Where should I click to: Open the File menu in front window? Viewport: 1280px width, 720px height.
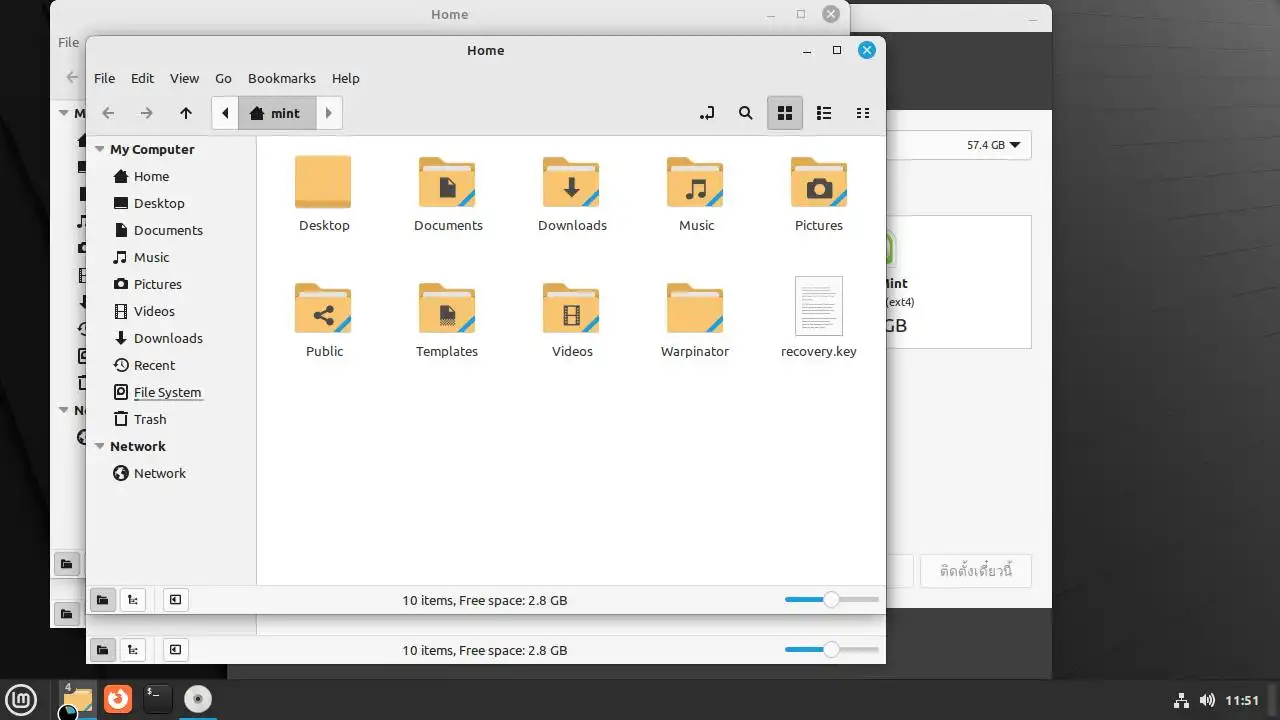coord(104,78)
